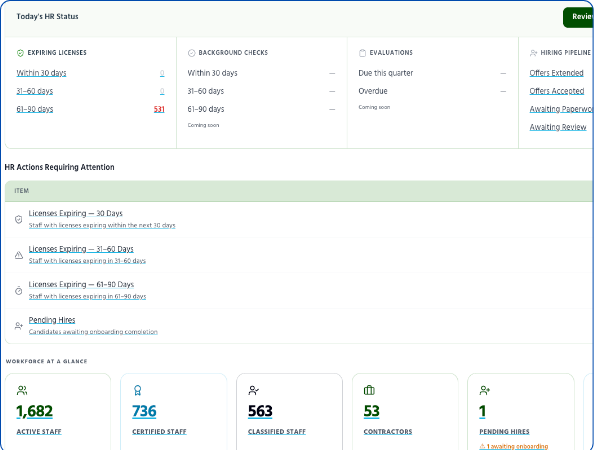Screen dimensions: 600x450
Task: Click Evaluations 'Overdue' row
Action: pyautogui.click(x=432, y=91)
